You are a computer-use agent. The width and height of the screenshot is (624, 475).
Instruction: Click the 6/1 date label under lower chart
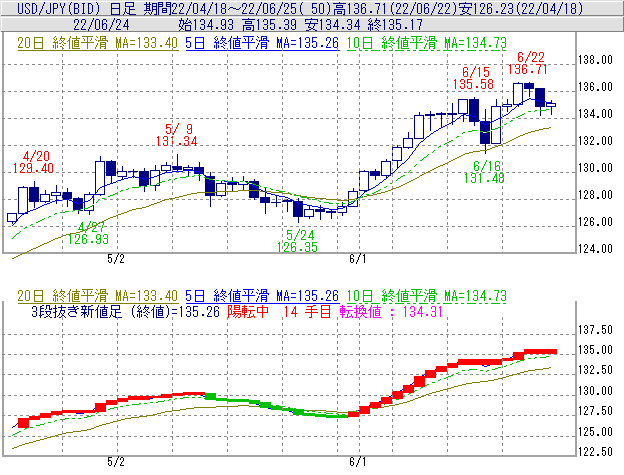tap(357, 462)
